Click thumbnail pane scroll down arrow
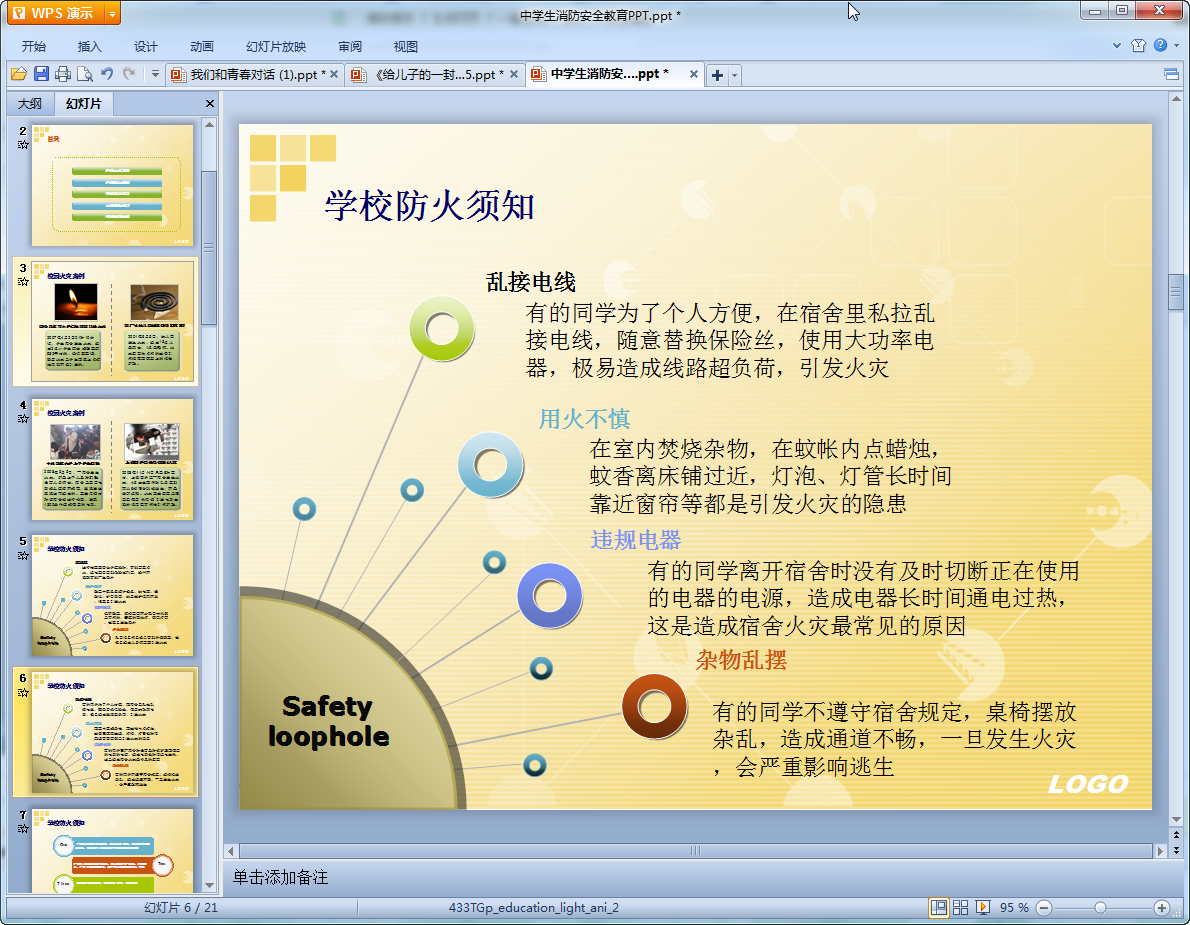 (209, 886)
